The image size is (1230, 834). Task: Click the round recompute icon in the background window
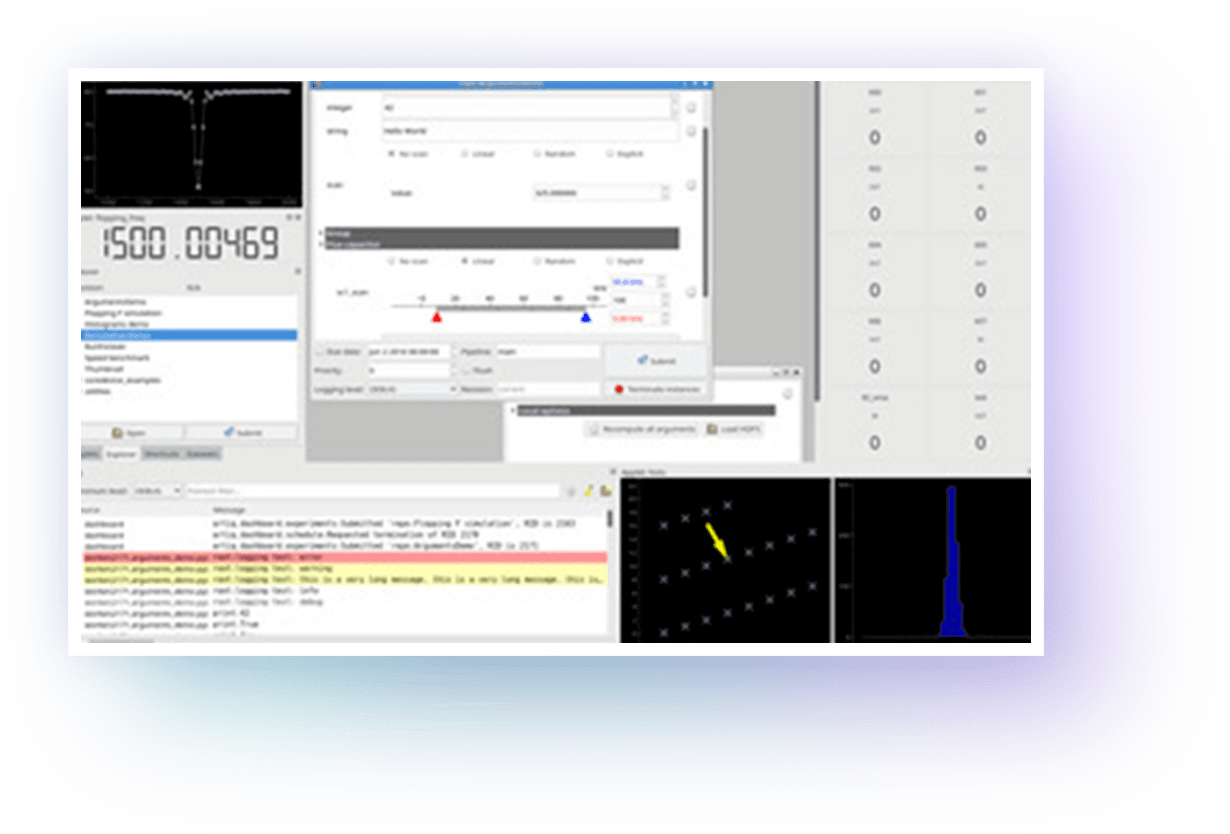pyautogui.click(x=788, y=394)
